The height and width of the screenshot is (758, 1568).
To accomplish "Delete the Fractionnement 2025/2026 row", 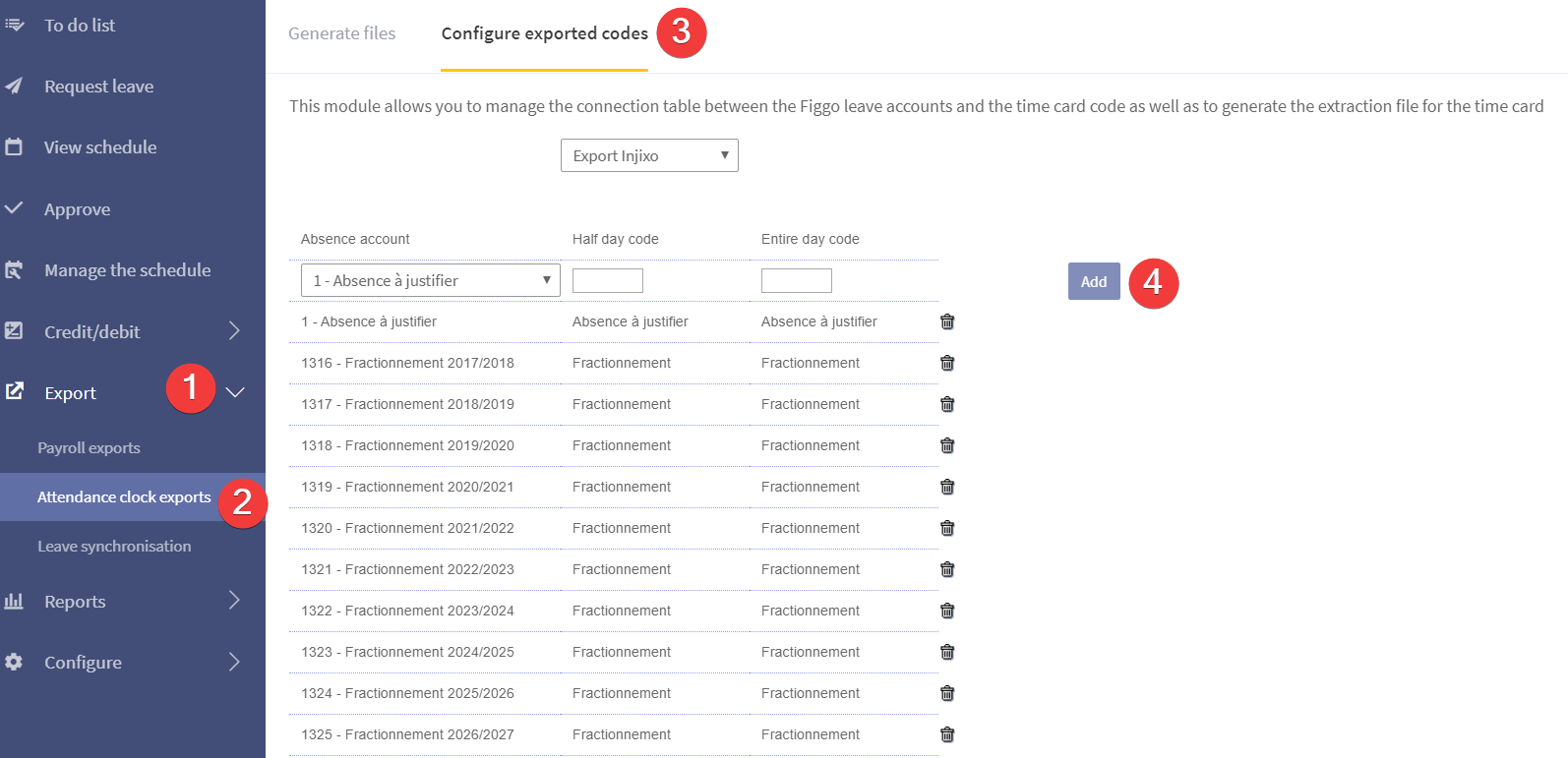I will (x=947, y=693).
